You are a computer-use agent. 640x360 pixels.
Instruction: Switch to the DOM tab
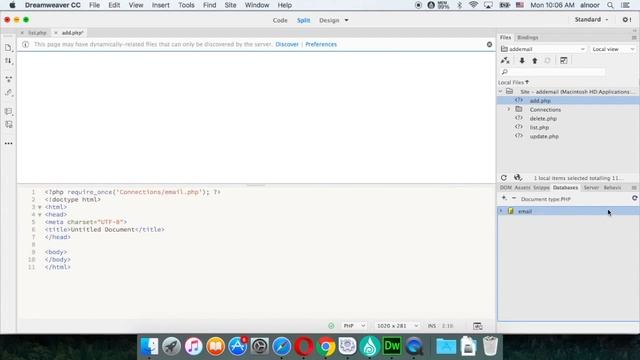pyautogui.click(x=505, y=188)
